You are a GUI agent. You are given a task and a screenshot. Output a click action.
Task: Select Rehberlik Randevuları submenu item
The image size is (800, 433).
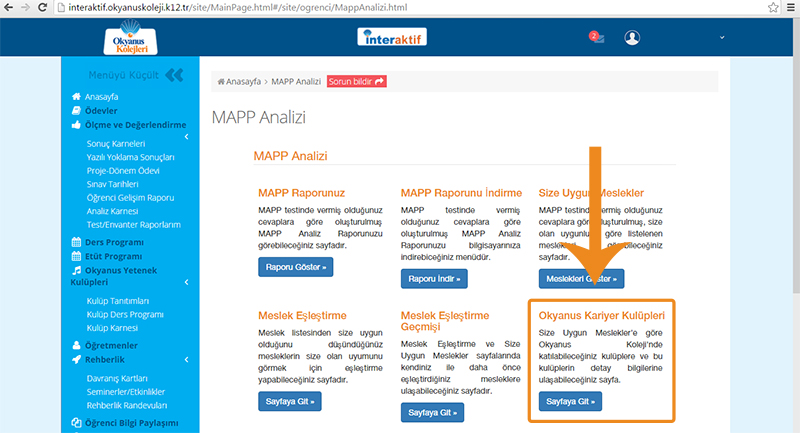tap(127, 405)
